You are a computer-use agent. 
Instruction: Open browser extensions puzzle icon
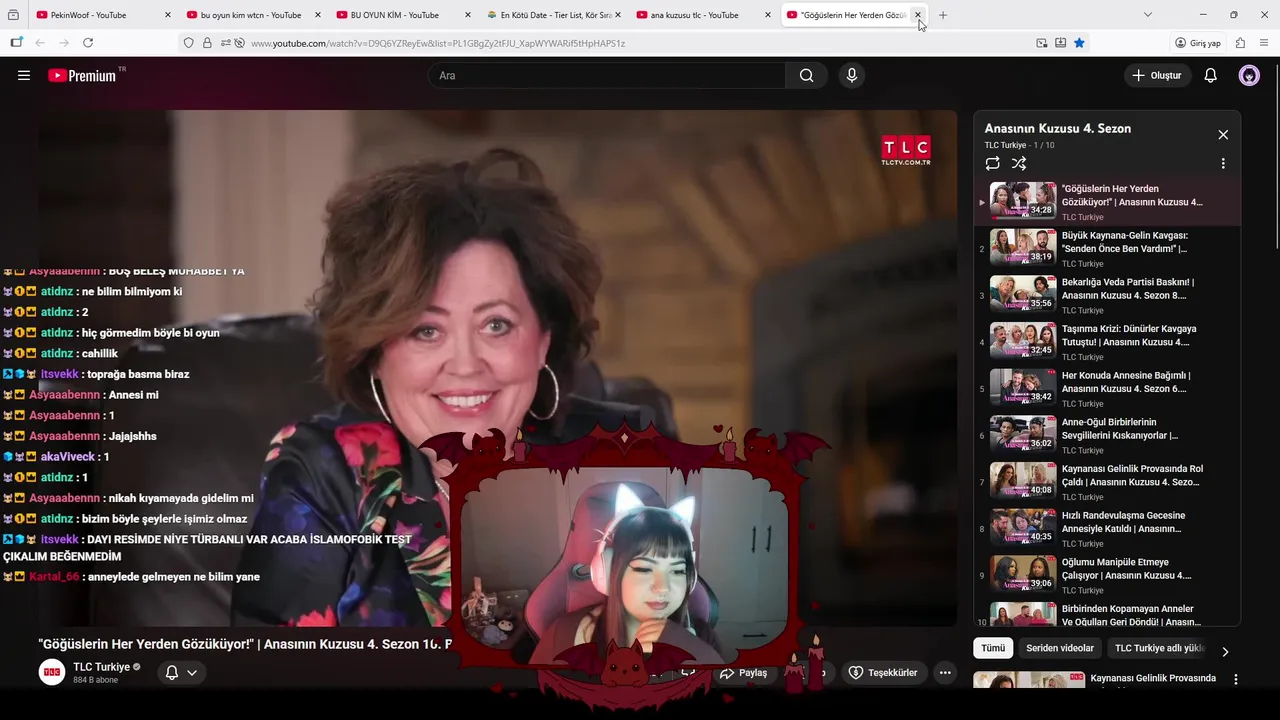(x=1240, y=43)
